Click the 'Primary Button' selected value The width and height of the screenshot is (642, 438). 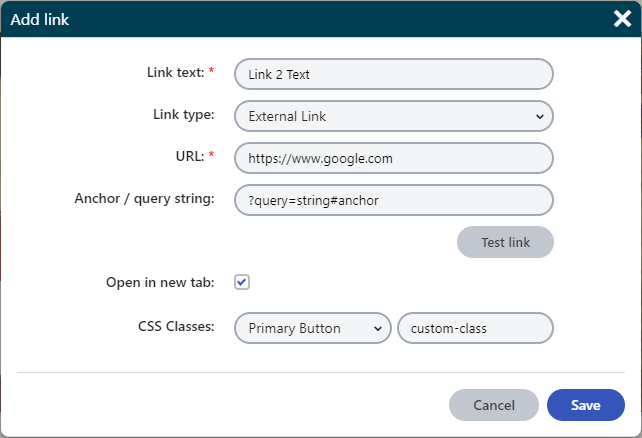(x=295, y=328)
